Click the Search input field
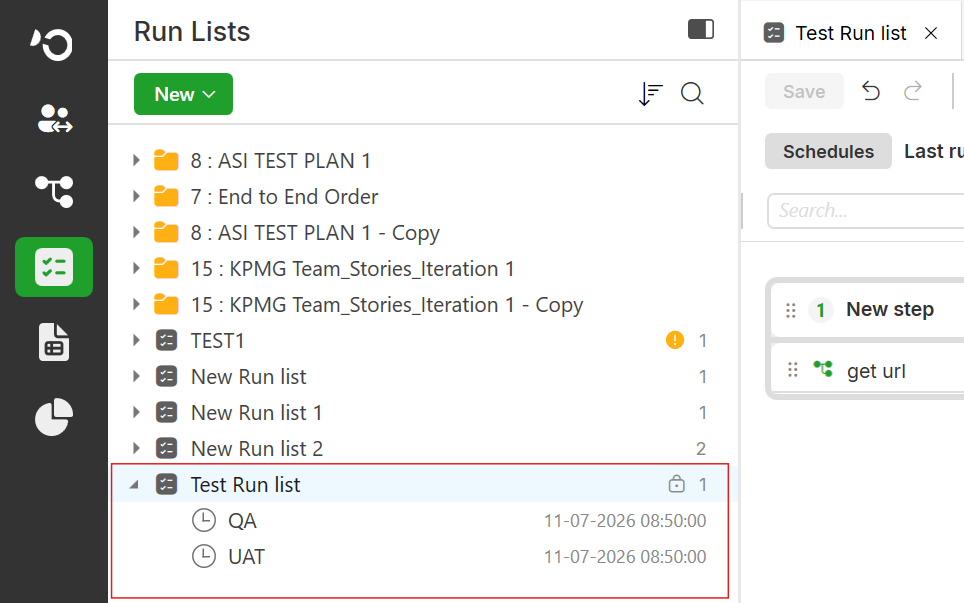The image size is (964, 603). (866, 211)
